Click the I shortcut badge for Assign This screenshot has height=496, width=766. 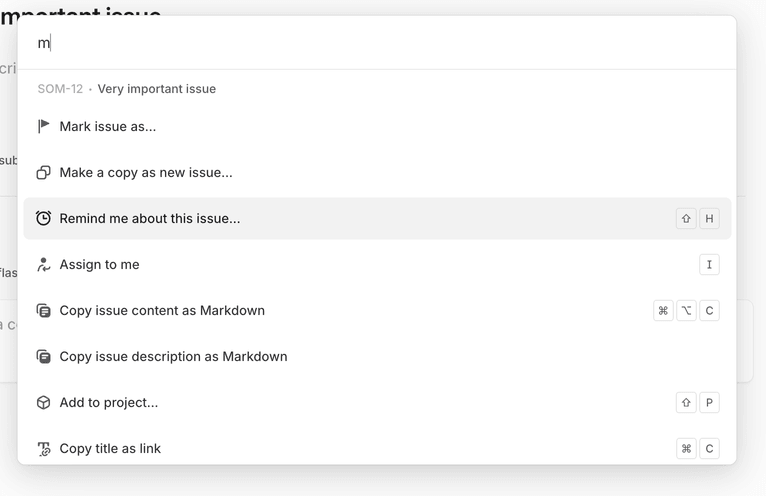(709, 264)
